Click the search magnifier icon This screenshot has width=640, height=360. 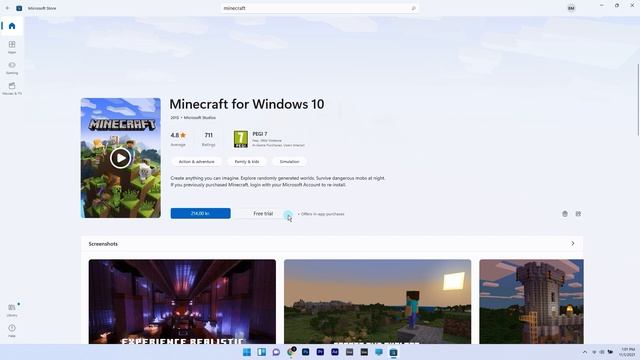pyautogui.click(x=413, y=8)
